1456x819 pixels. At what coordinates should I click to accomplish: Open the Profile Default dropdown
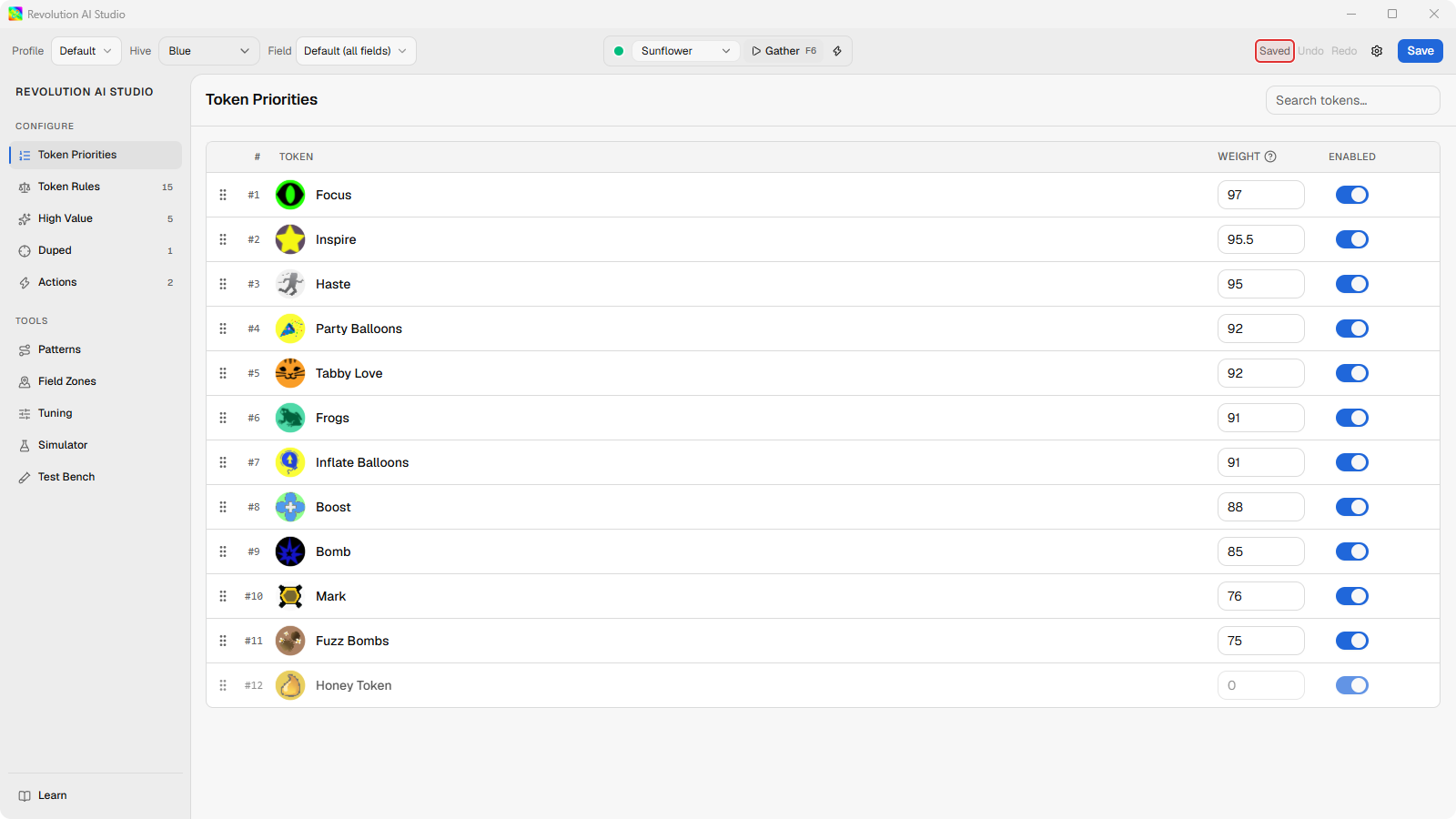point(86,51)
